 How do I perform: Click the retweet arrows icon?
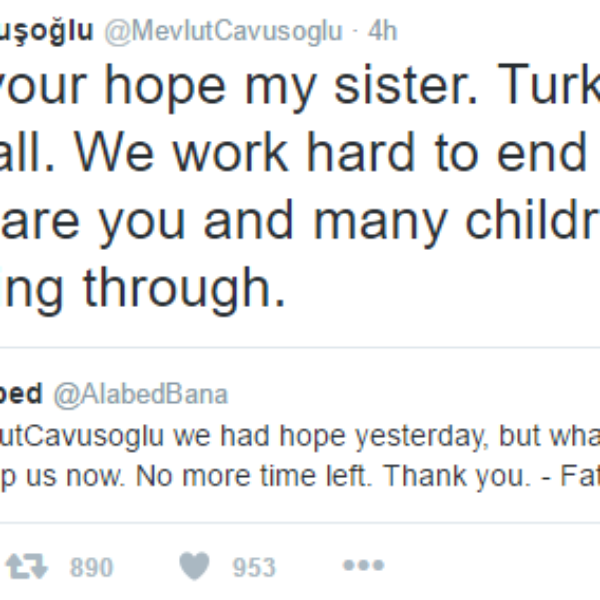tap(27, 567)
